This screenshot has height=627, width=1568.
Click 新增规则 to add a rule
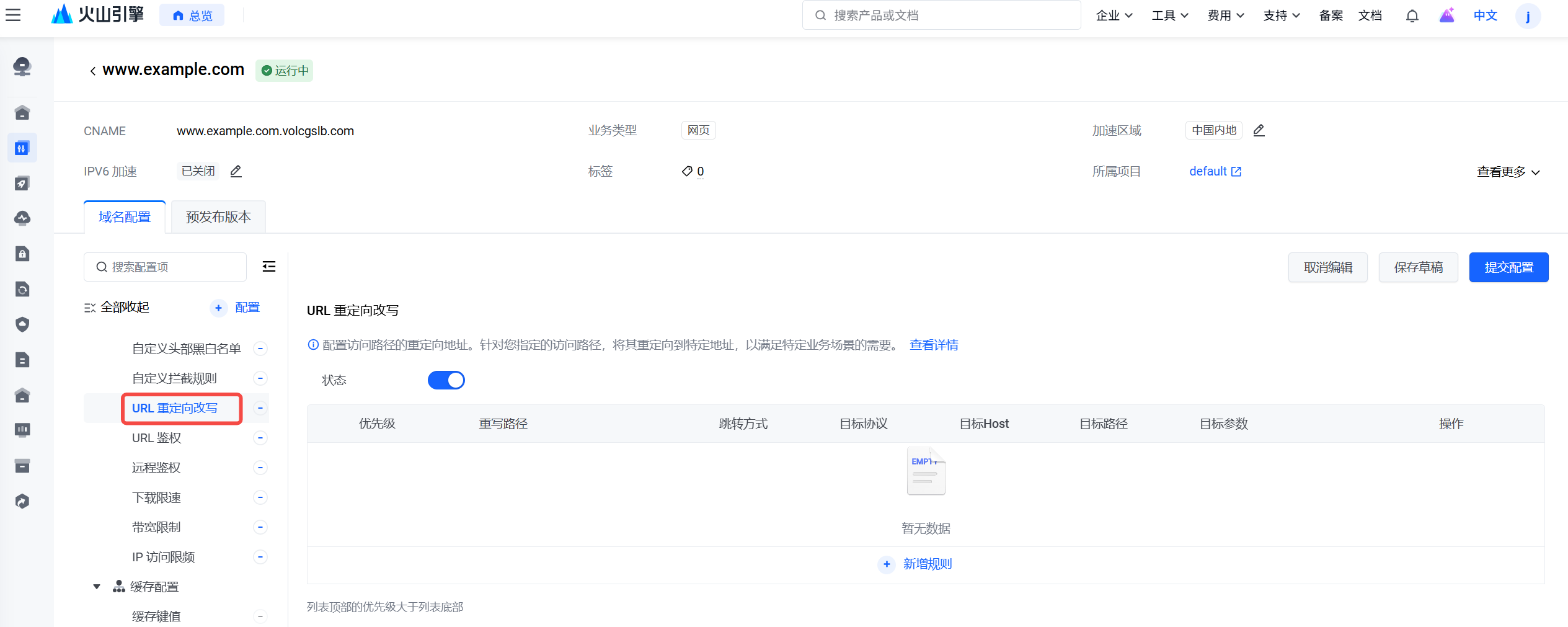click(926, 564)
